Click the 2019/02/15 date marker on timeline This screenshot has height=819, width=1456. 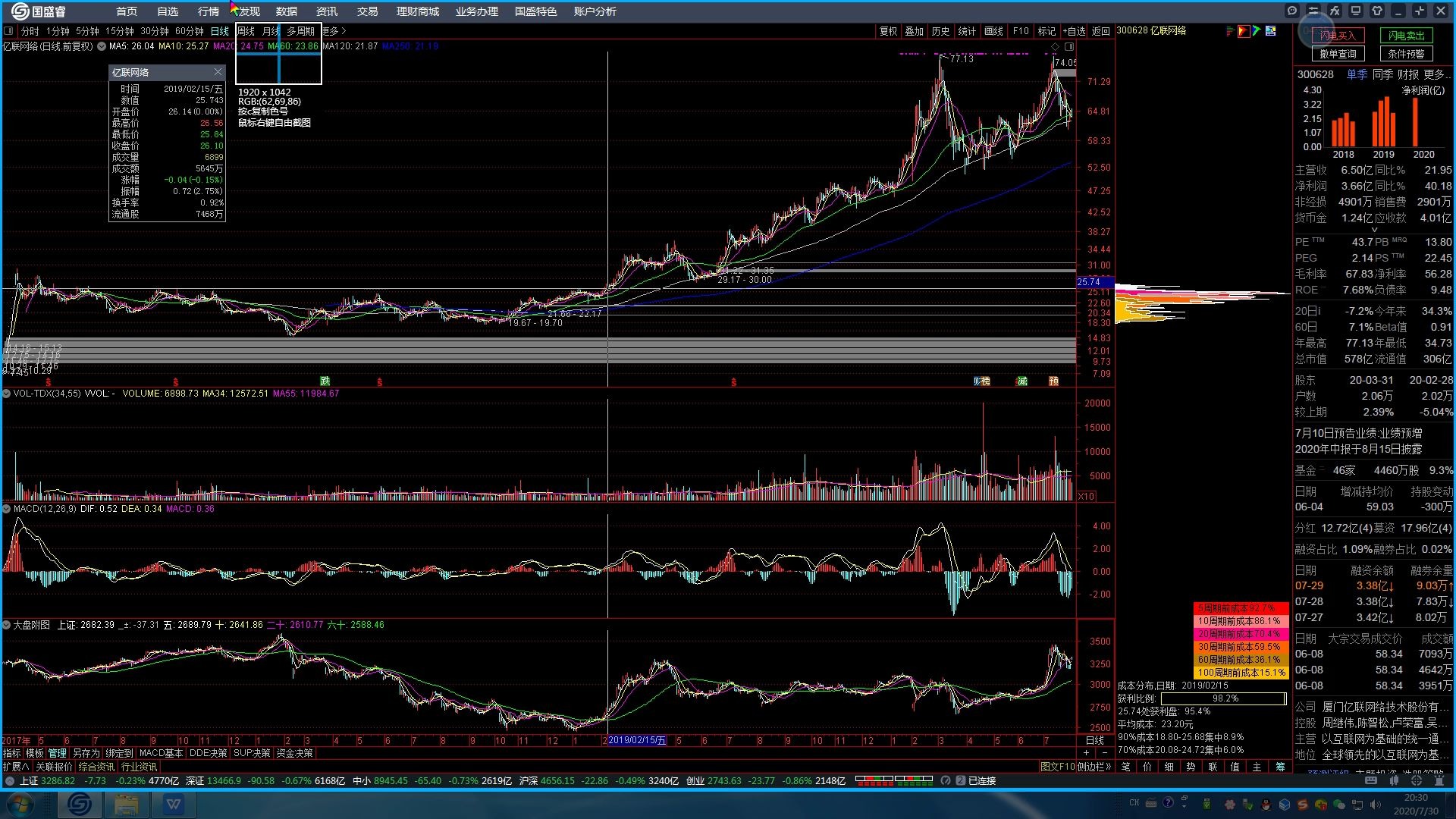tap(637, 740)
